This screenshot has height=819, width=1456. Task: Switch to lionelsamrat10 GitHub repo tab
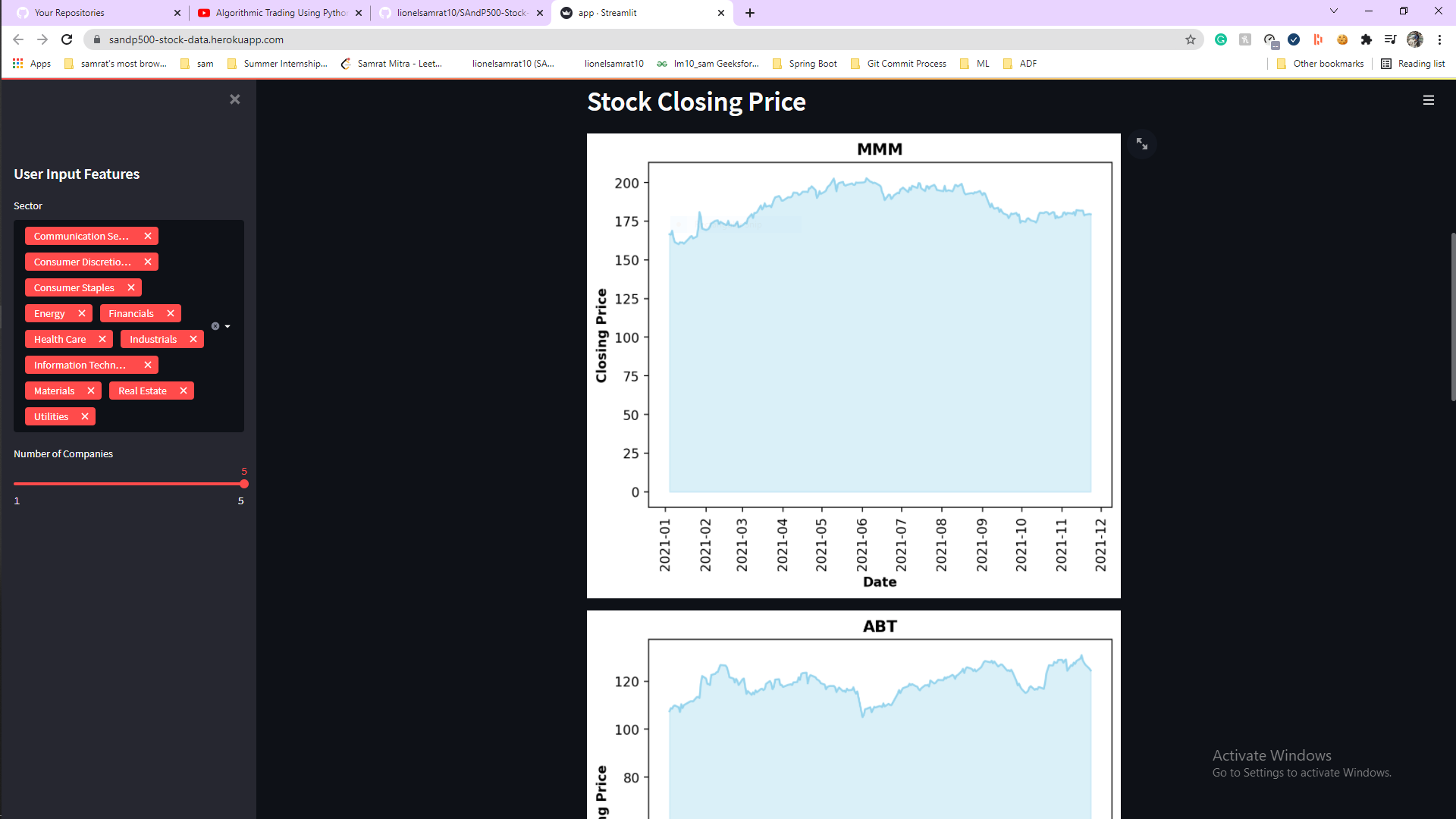tap(461, 13)
